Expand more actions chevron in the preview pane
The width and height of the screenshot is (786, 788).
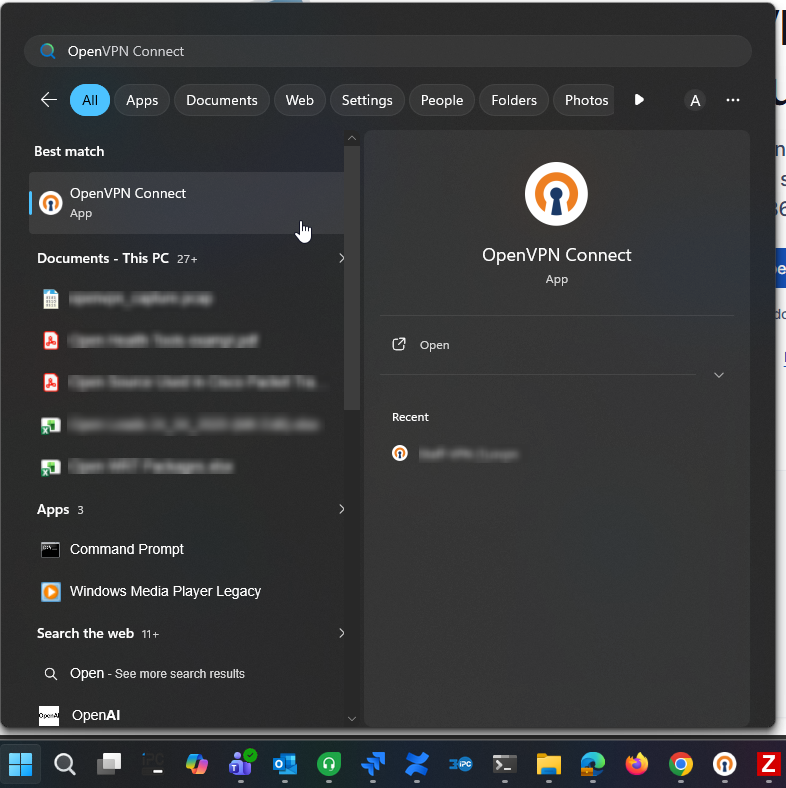point(719,375)
